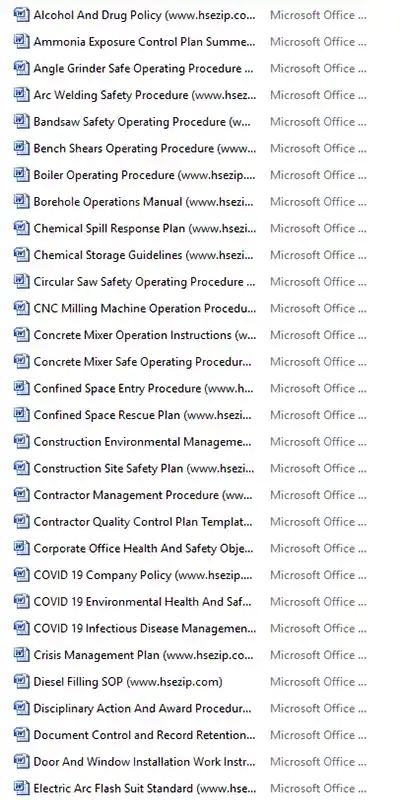Select file Corporate Office Health And Safety Objectives
The height and width of the screenshot is (800, 400).
144,548
